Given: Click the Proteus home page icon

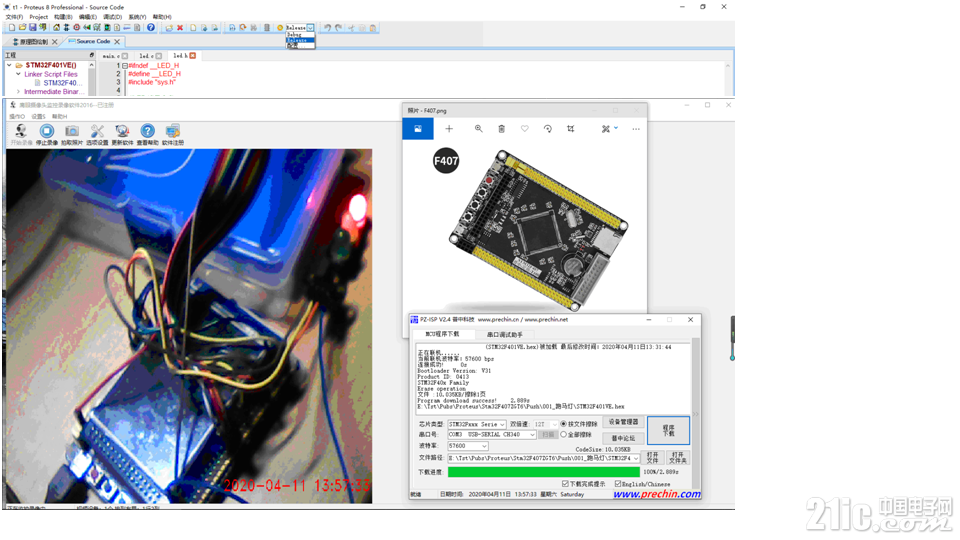Looking at the screenshot, I should point(56,28).
